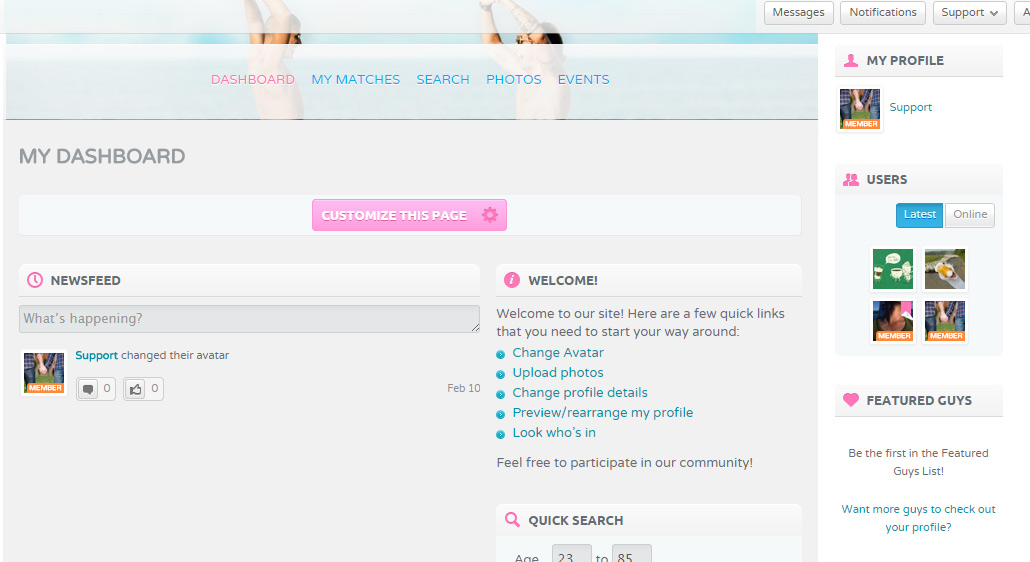Switch users list to Latest
Image resolution: width=1030 pixels, height=562 pixels.
(919, 215)
